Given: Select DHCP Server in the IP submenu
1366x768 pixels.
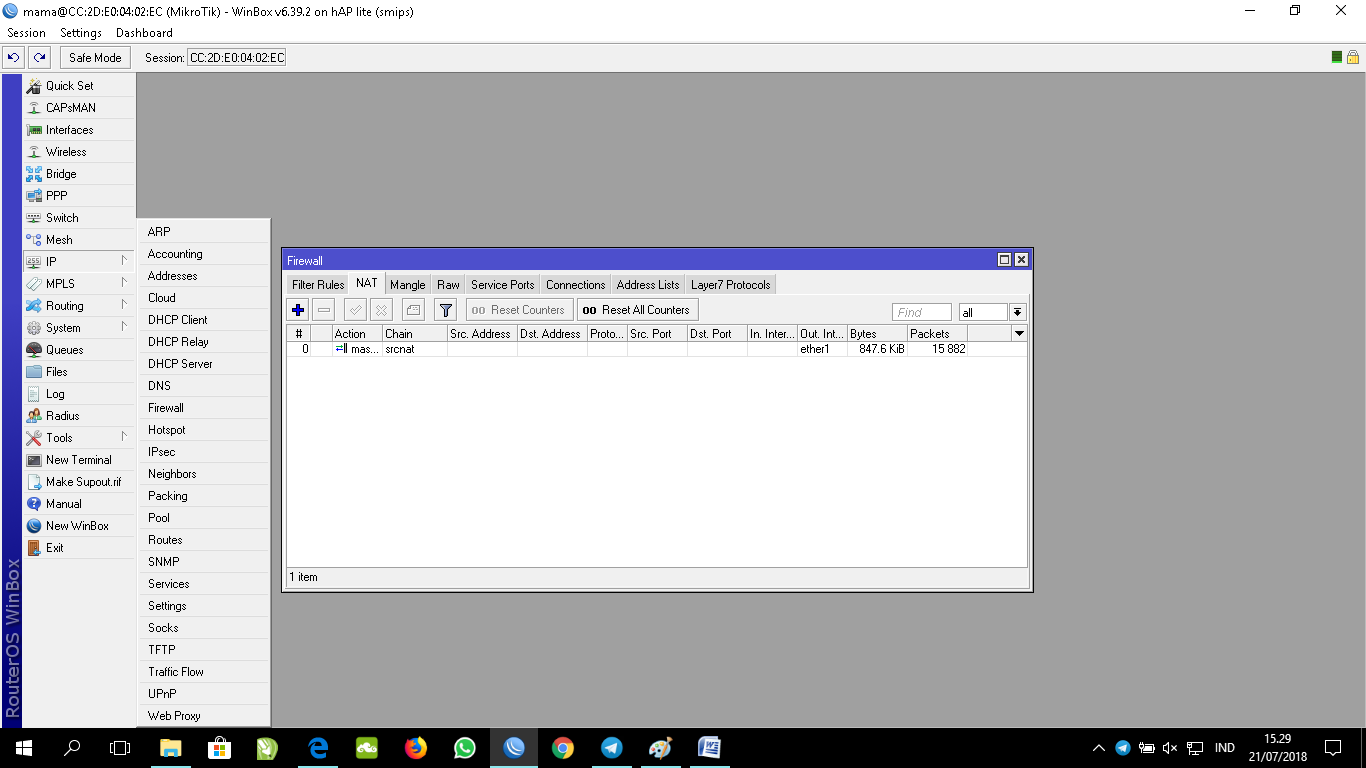Looking at the screenshot, I should 204,364.
